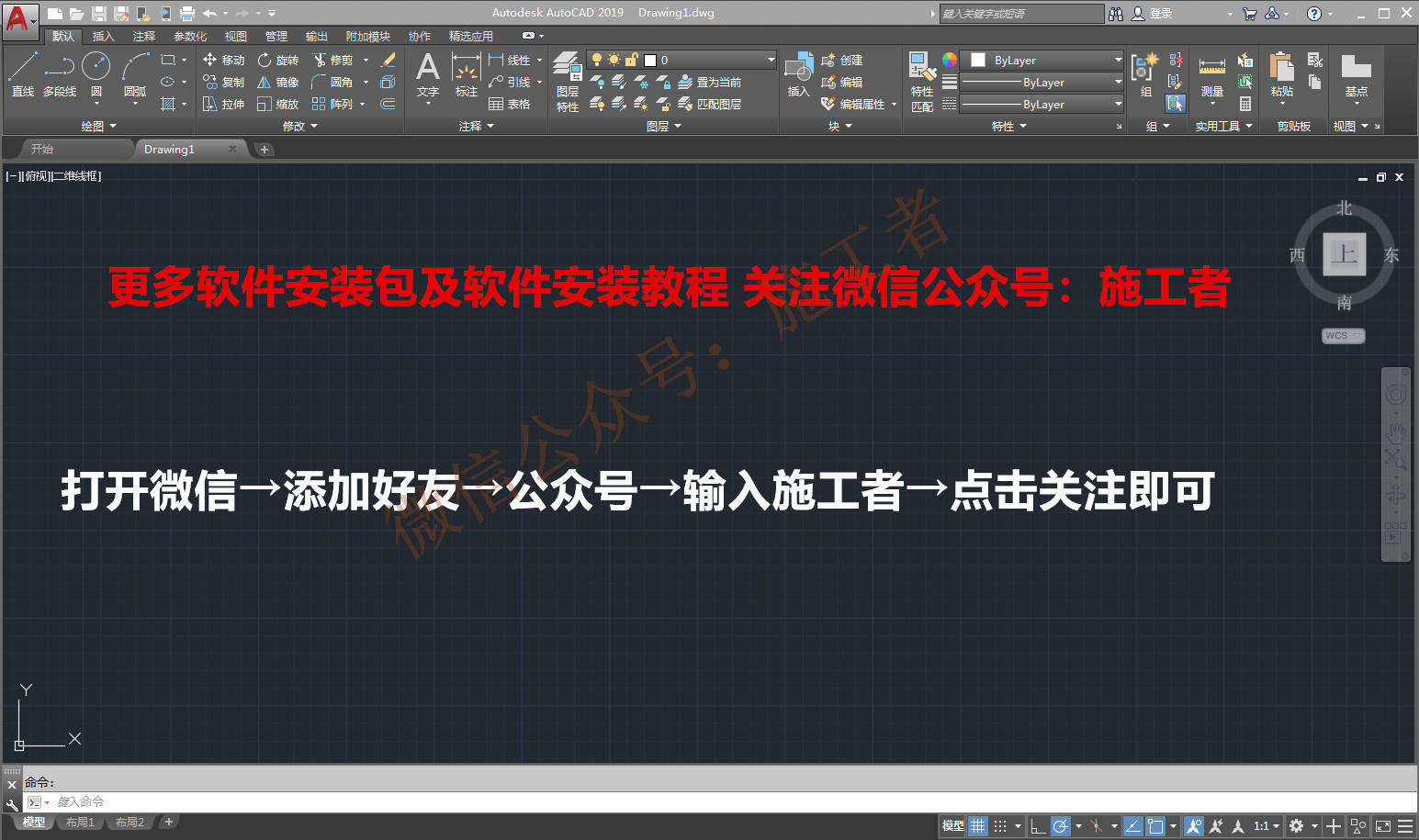This screenshot has height=840, width=1419.
Task: Click the Rotate (旋转) tool
Action: coord(277,60)
